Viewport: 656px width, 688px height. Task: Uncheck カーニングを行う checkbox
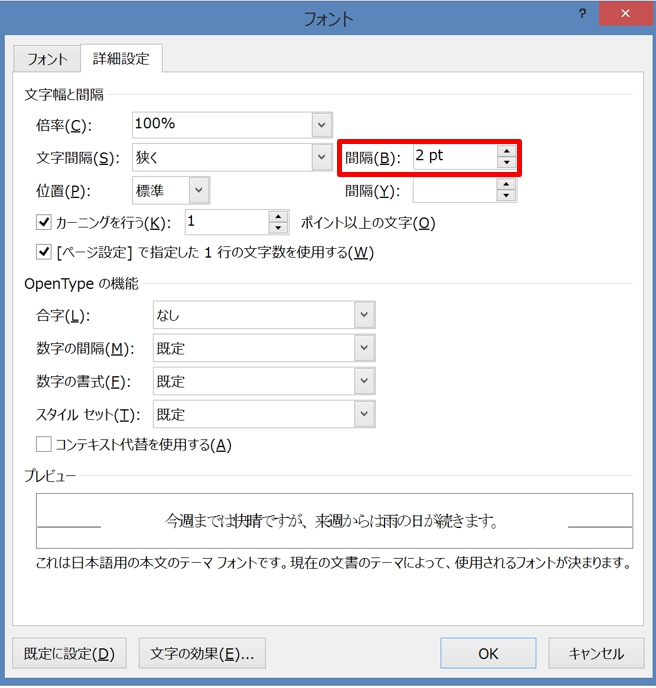(44, 222)
